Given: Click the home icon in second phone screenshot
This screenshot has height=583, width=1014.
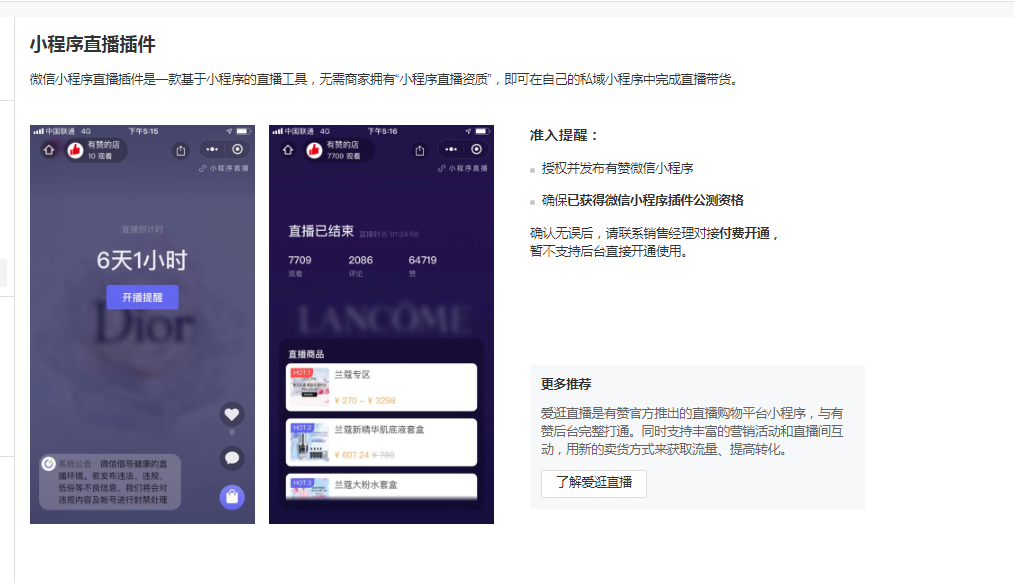Looking at the screenshot, I should pyautogui.click(x=288, y=150).
